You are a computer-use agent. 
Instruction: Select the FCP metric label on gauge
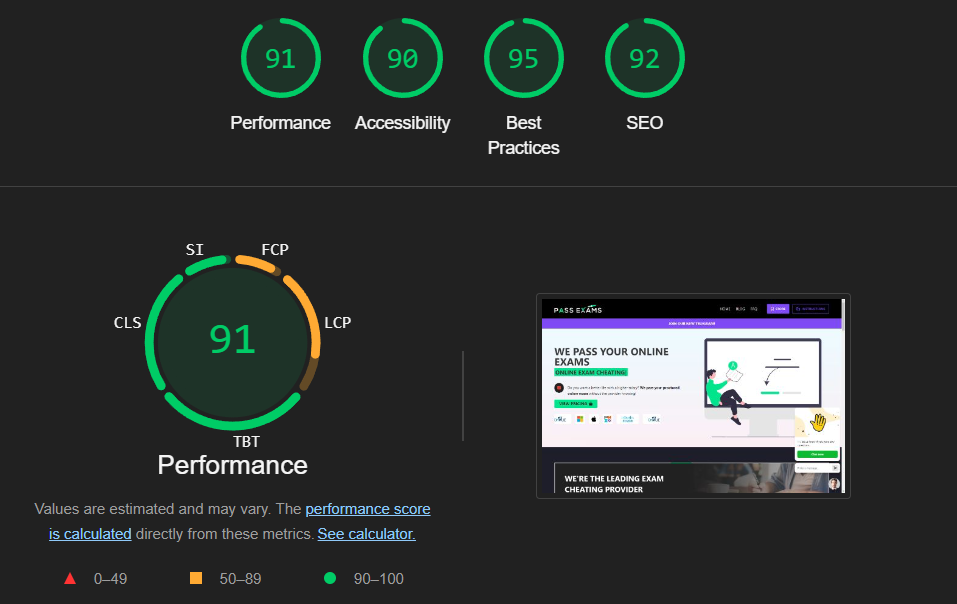tap(275, 250)
